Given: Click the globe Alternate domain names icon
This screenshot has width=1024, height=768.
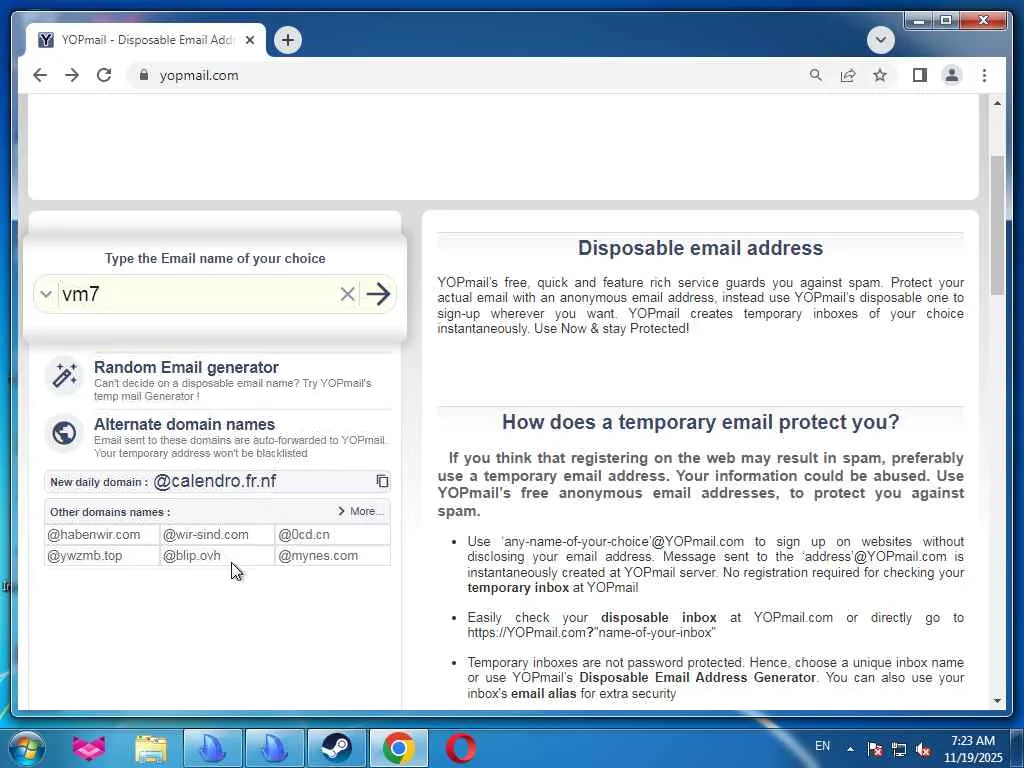Looking at the screenshot, I should (x=64, y=432).
